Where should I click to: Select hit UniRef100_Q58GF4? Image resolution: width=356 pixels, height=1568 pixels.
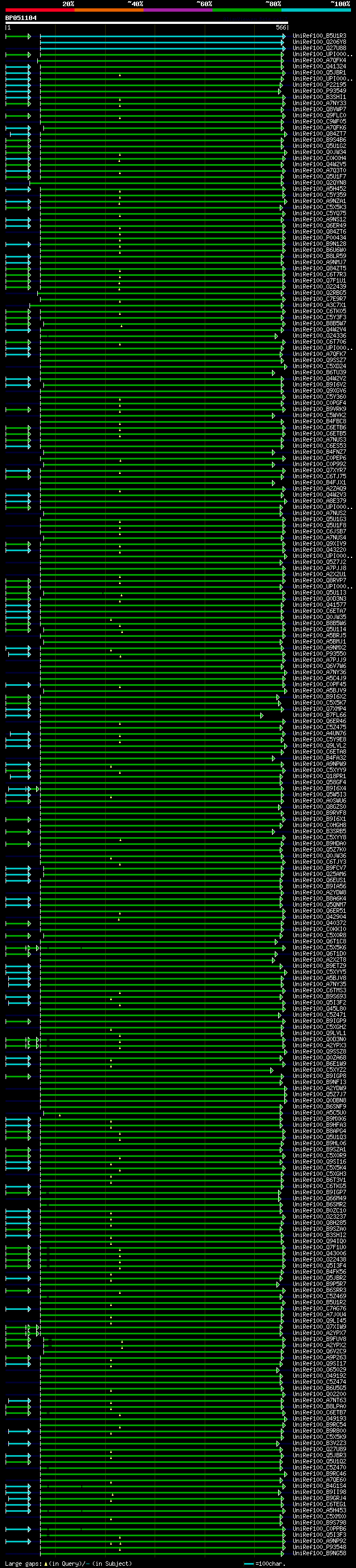coord(319,782)
